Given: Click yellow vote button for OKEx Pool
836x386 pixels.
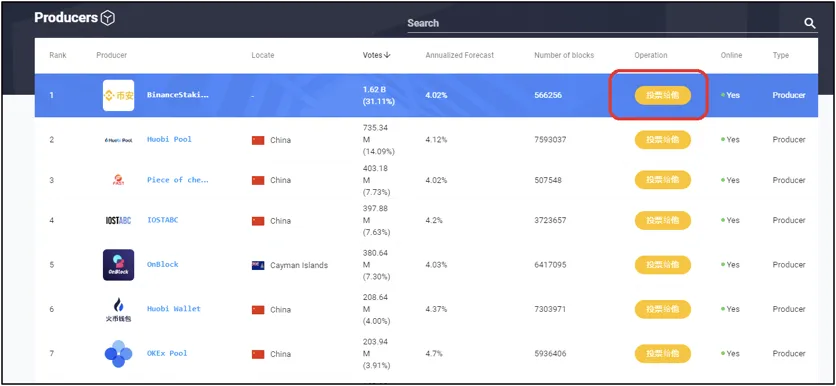Looking at the screenshot, I should (663, 353).
